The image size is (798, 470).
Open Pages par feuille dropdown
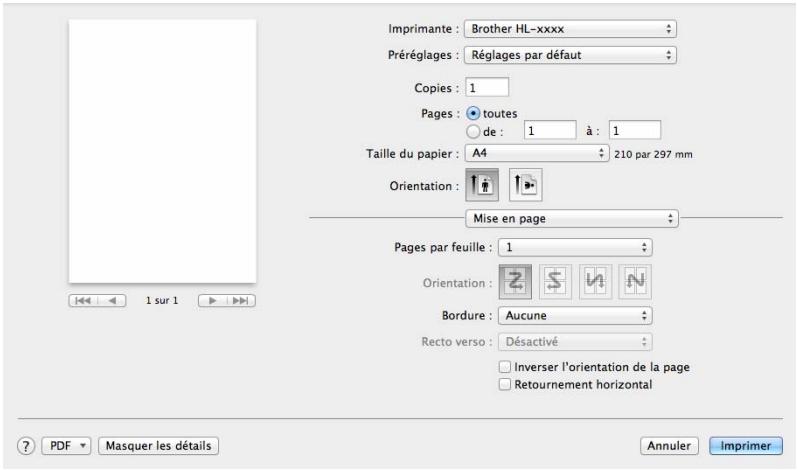click(575, 248)
